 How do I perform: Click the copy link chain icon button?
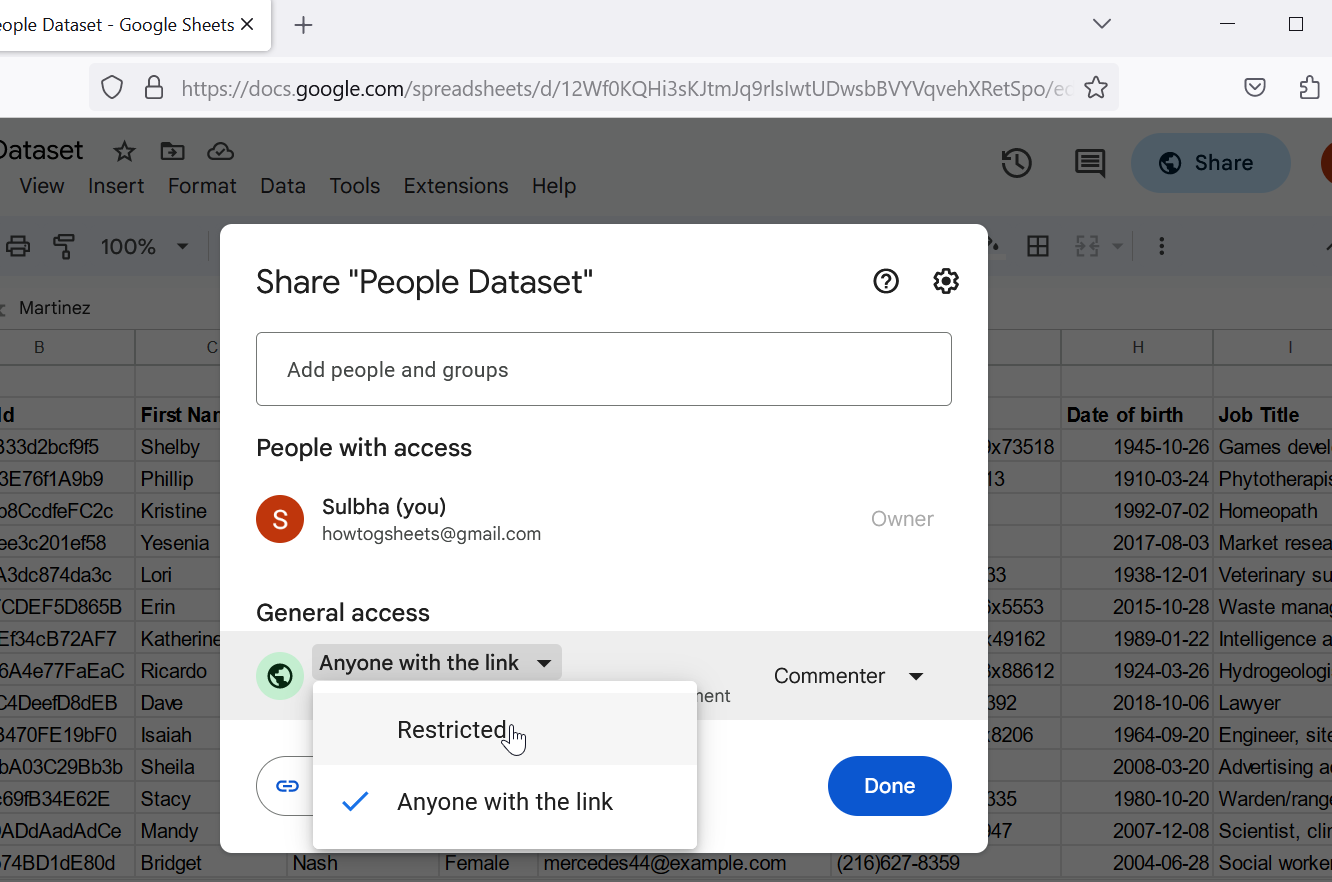tap(287, 786)
